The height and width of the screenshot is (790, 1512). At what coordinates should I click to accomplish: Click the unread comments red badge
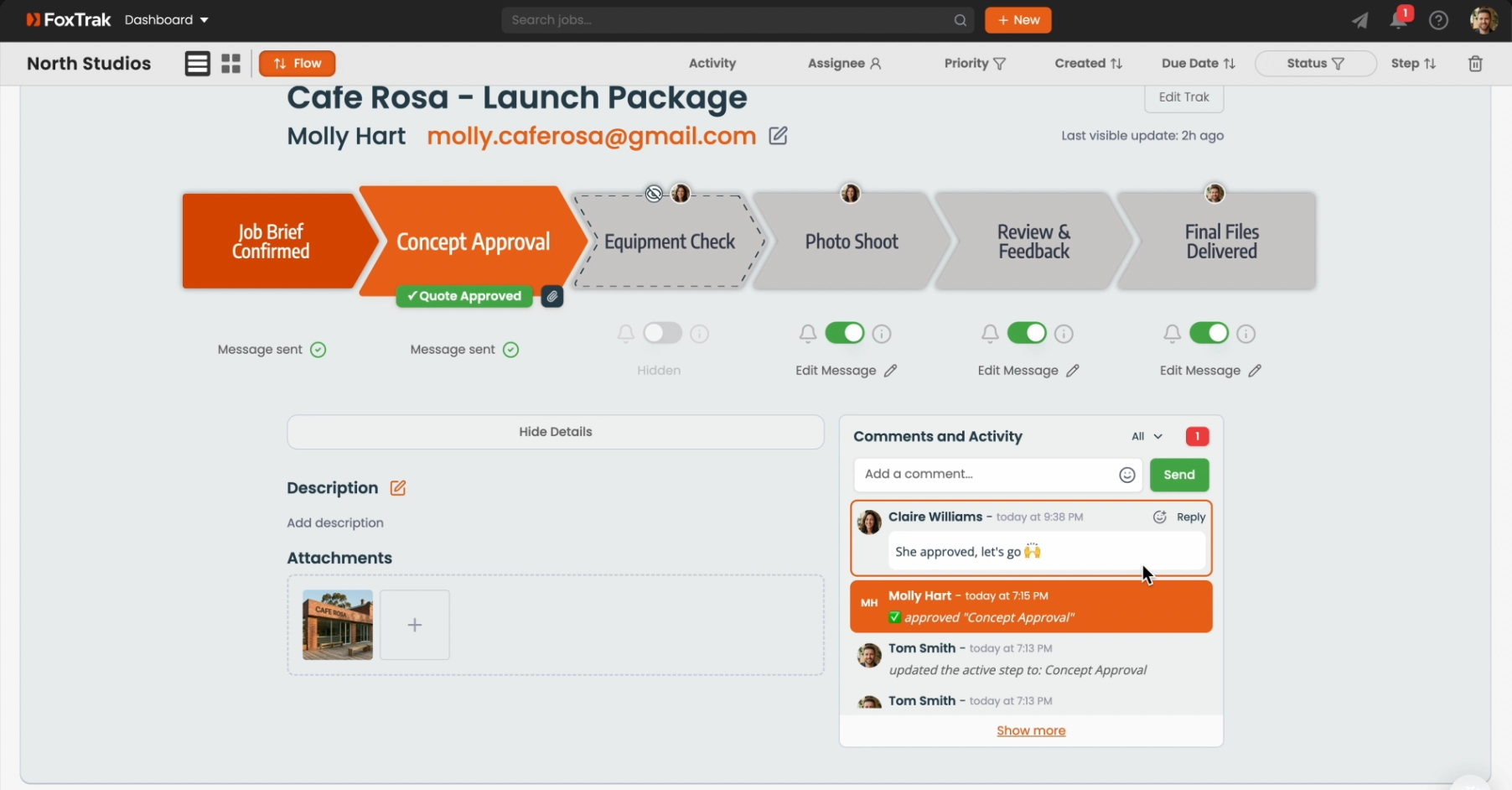(x=1198, y=436)
